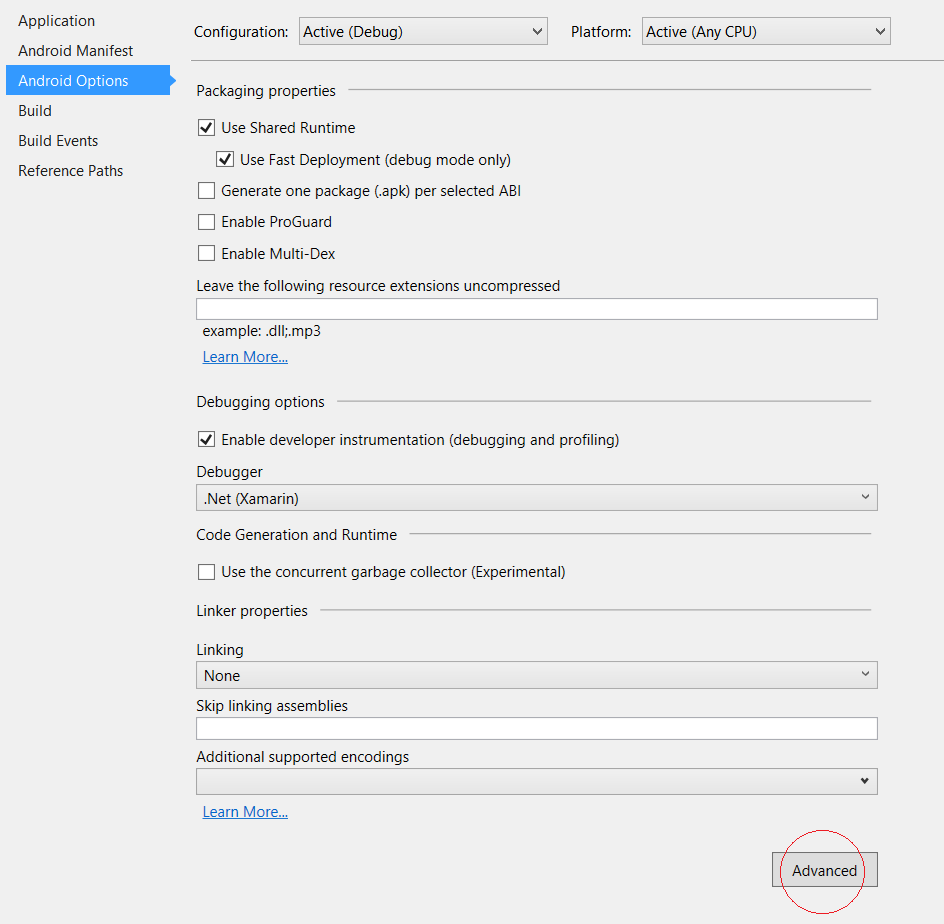
Task: Click the Advanced button
Action: [x=824, y=871]
